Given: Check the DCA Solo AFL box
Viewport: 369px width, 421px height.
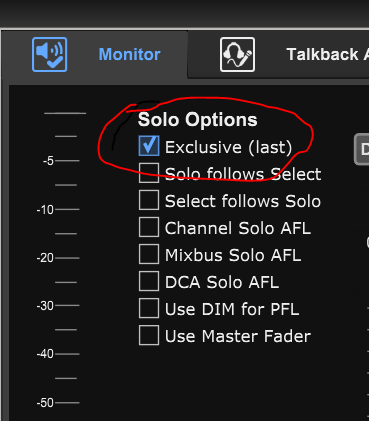Looking at the screenshot, I should (149, 281).
